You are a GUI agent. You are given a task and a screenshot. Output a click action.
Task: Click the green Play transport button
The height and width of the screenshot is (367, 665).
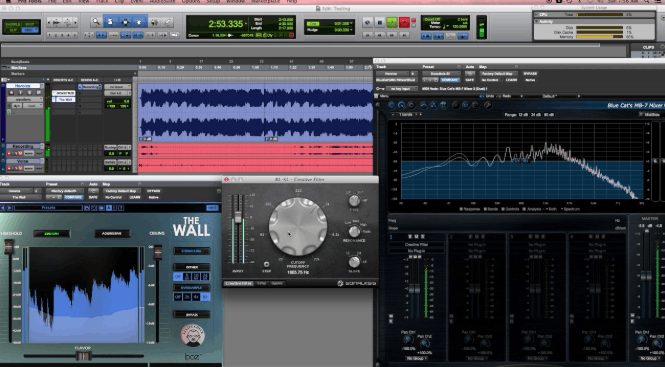tap(391, 22)
